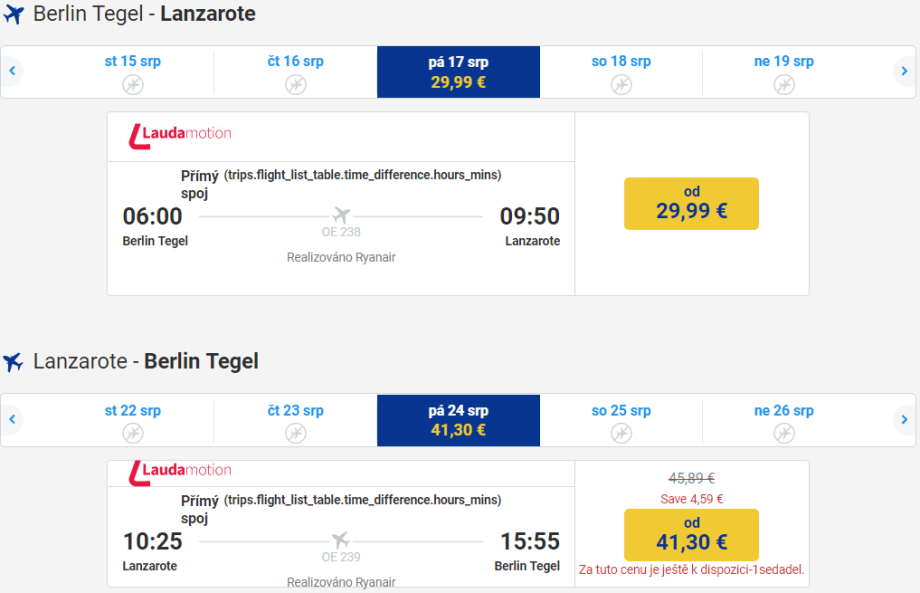920x593 pixels.
Task: Switch to the čt 16 srp date tab
Action: pyautogui.click(x=295, y=72)
